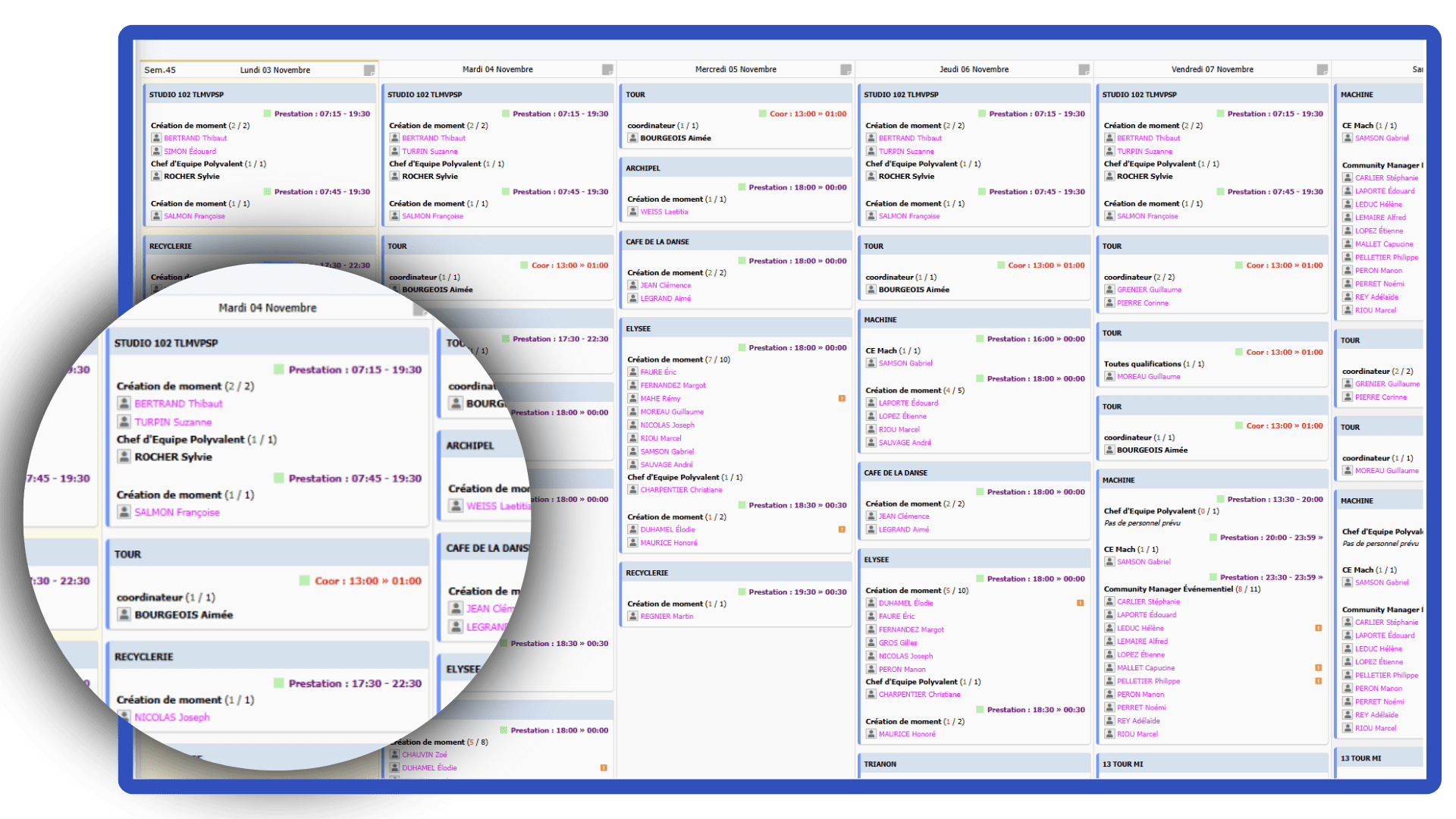Screen dimensions: 1456x819
Task: Open note icon beside Jeudi 06 Novembre
Action: [1084, 70]
